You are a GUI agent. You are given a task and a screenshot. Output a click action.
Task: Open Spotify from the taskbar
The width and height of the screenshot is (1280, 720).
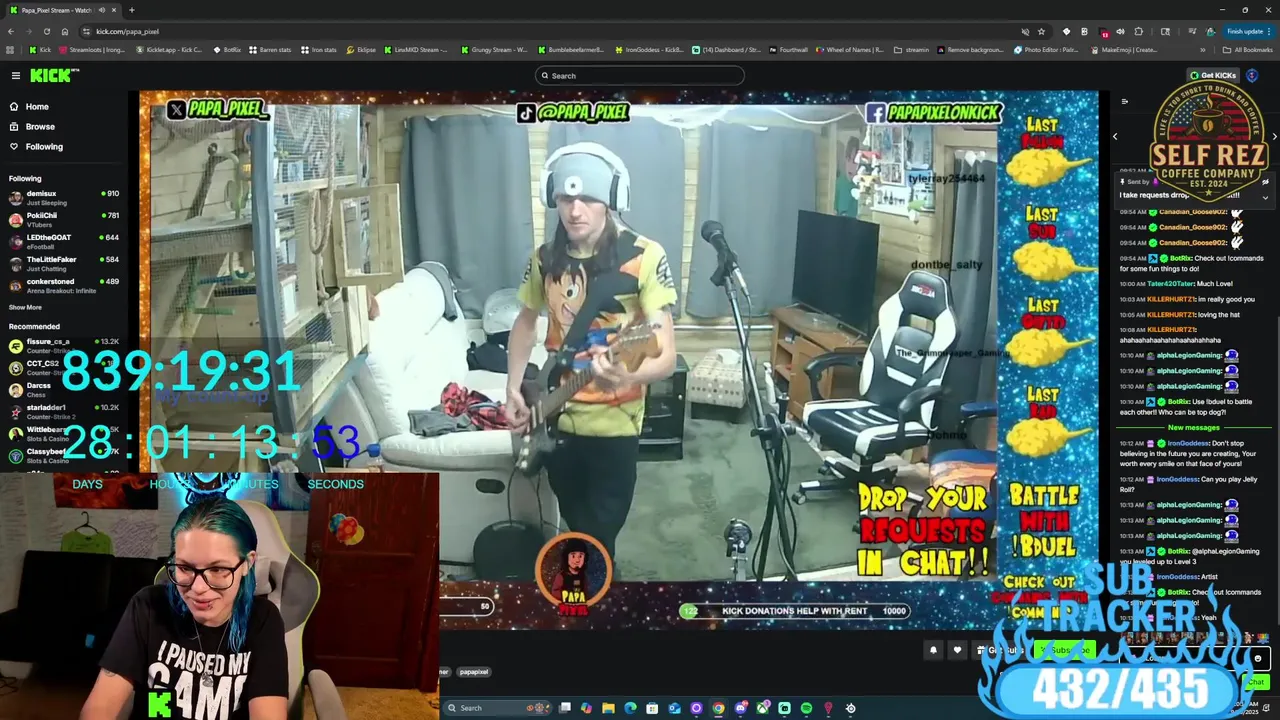[806, 708]
